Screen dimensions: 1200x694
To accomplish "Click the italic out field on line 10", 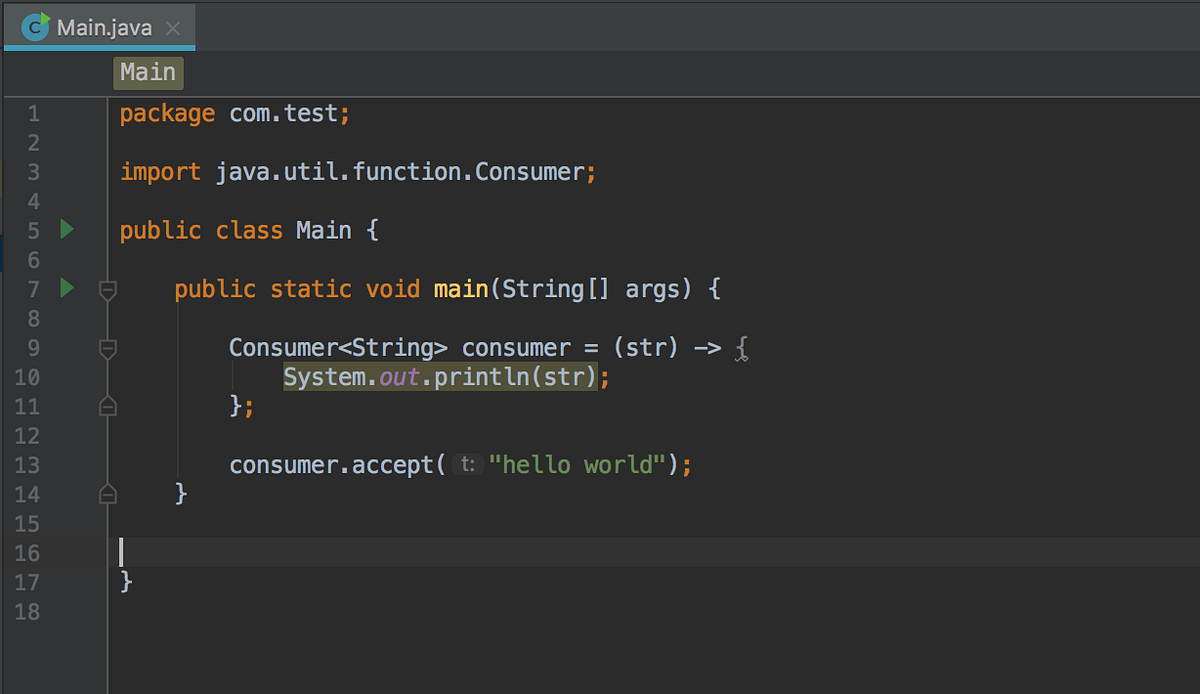I will click(400, 378).
